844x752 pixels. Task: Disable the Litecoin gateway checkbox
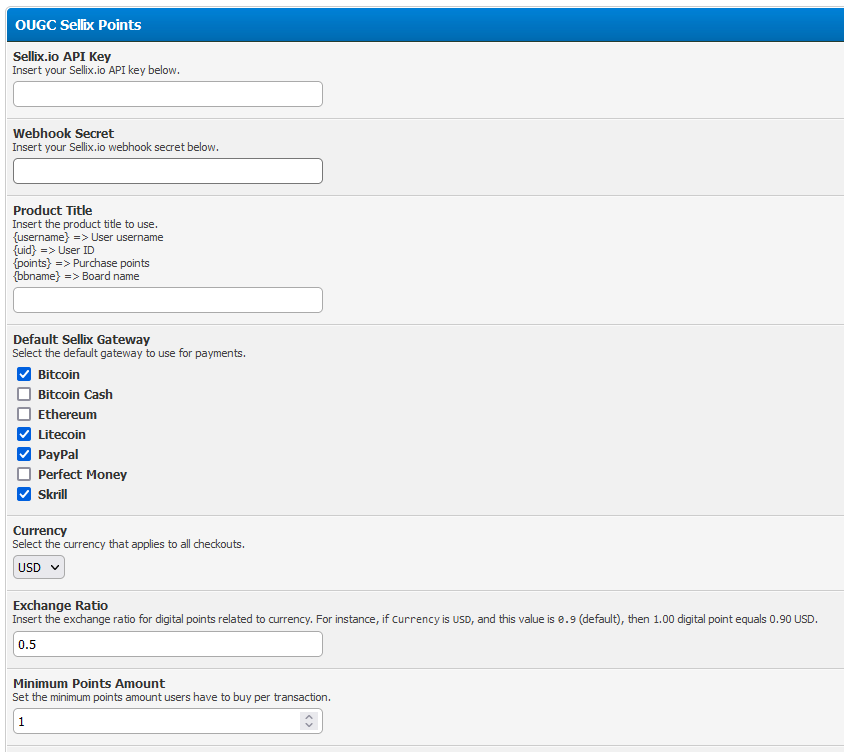click(x=25, y=435)
